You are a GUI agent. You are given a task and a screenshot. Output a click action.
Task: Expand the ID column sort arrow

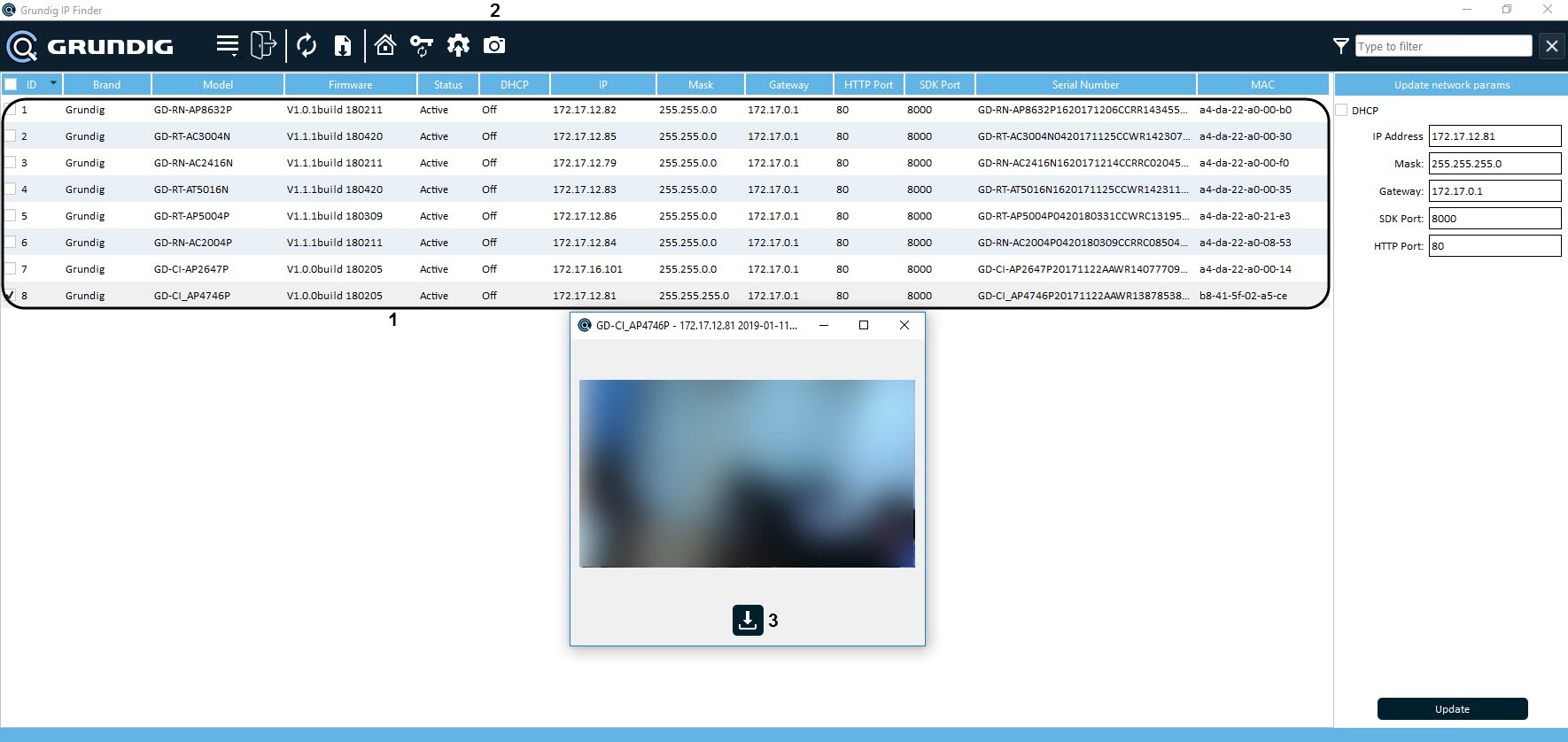point(53,83)
